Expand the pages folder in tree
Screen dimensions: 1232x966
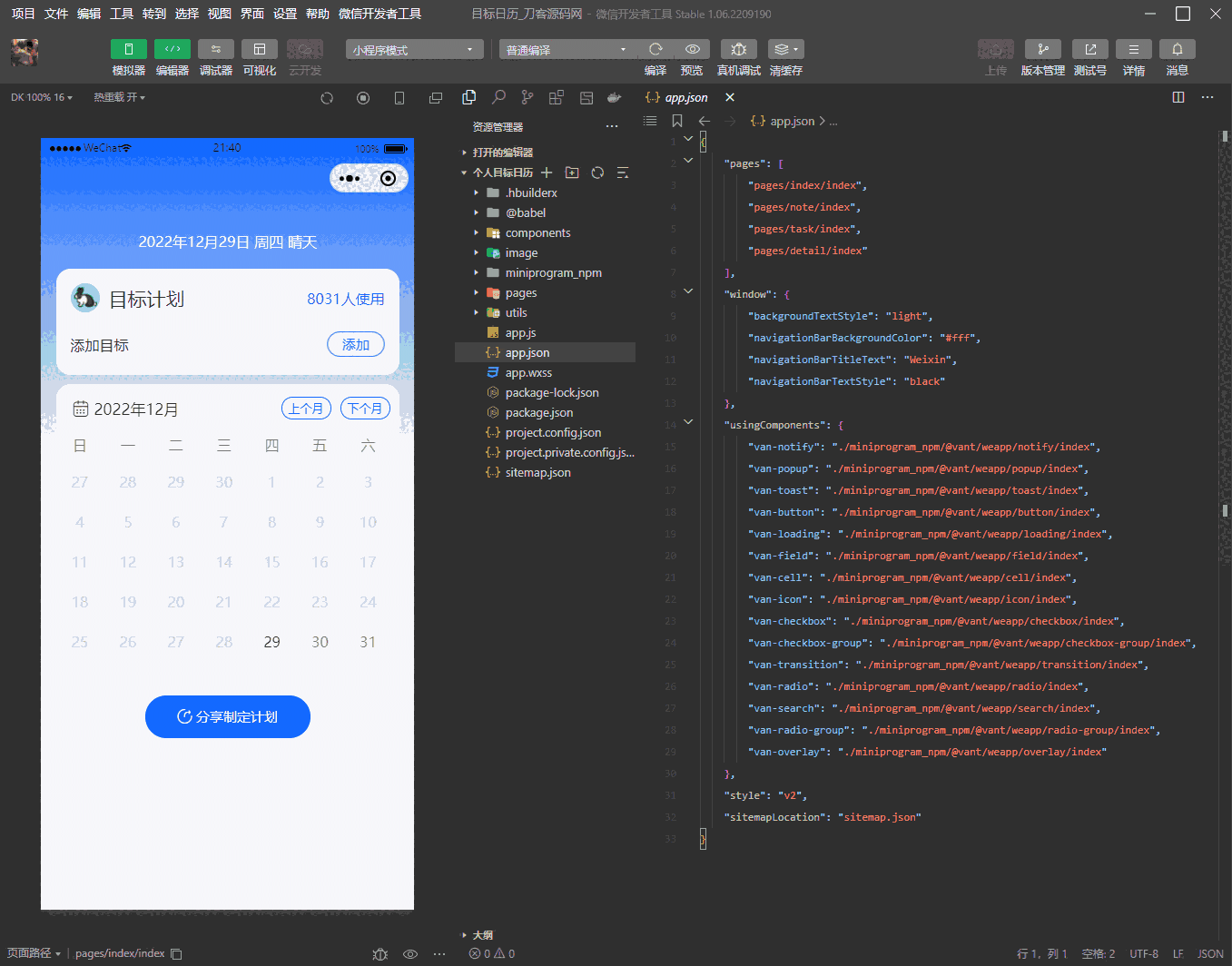pyautogui.click(x=520, y=293)
